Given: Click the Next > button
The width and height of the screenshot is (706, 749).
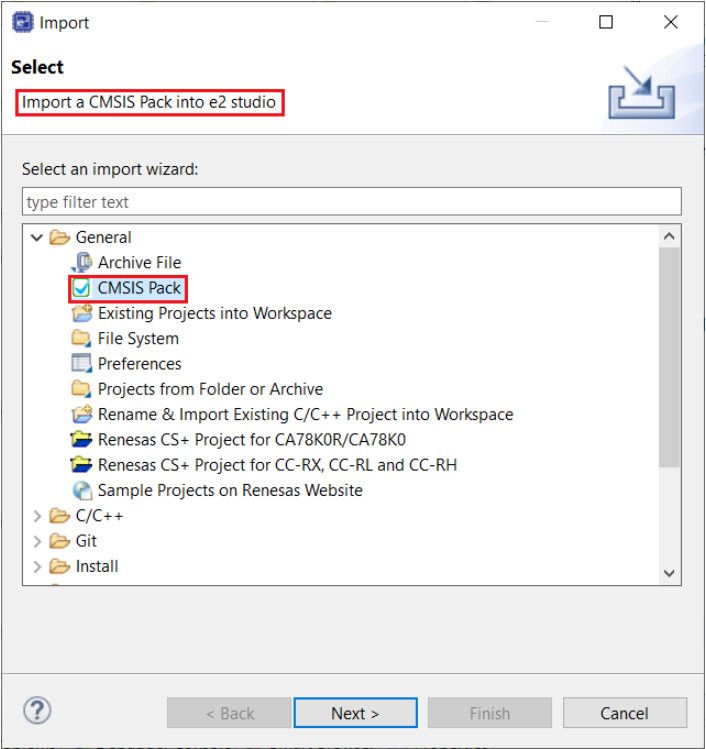Looking at the screenshot, I should click(x=355, y=713).
